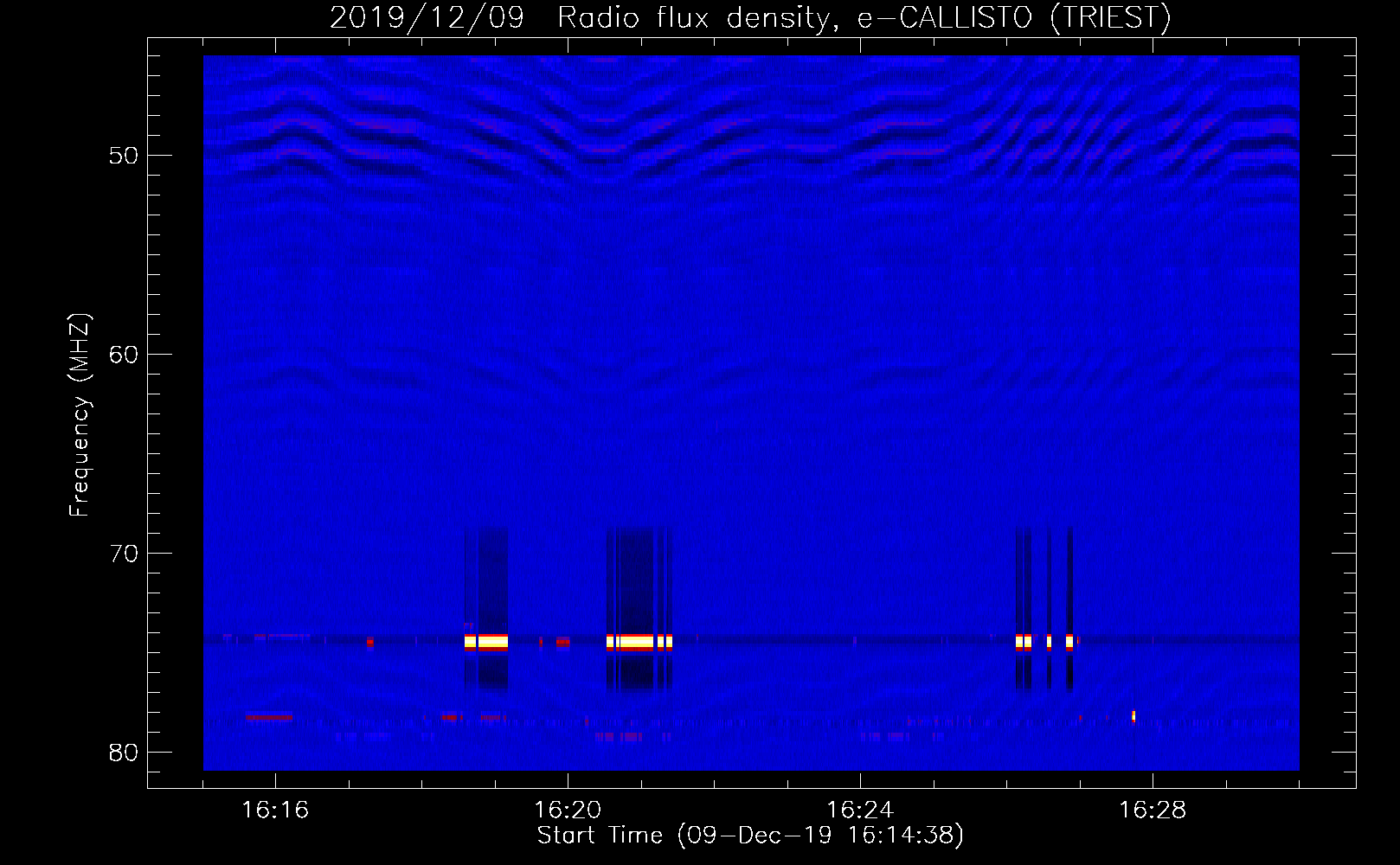The height and width of the screenshot is (865, 1400).
Task: Click the 16:24 time tick label
Action: click(x=860, y=811)
